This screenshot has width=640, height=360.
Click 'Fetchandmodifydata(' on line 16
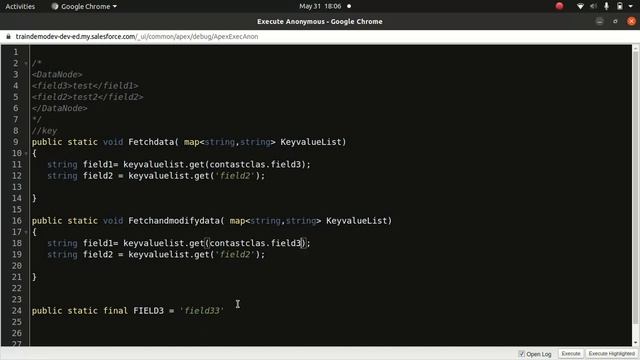coord(176,221)
